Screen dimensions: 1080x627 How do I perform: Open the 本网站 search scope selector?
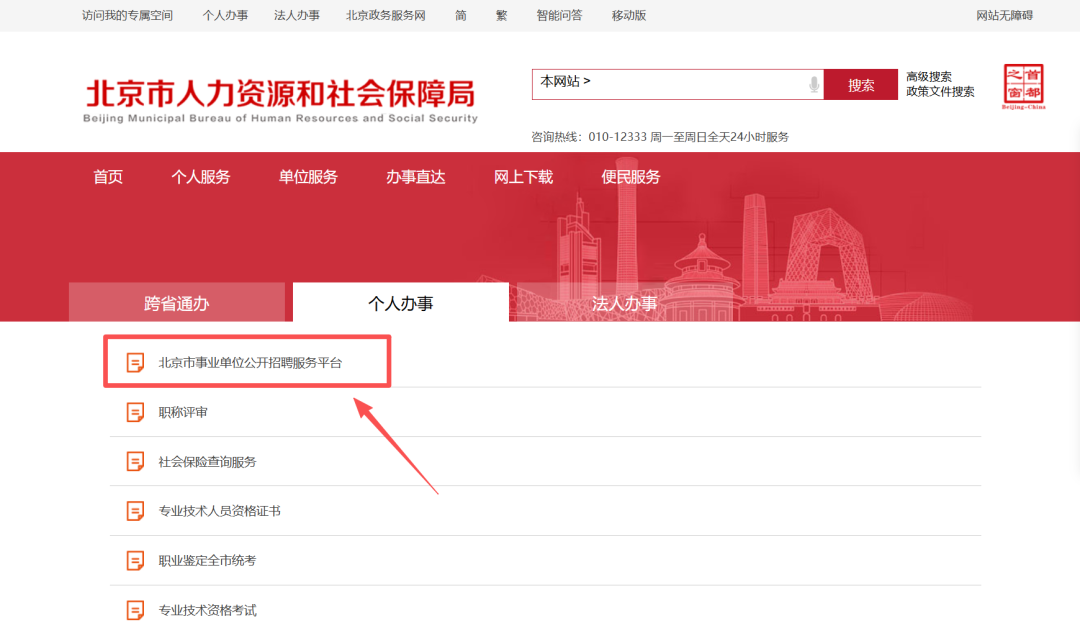pos(565,81)
